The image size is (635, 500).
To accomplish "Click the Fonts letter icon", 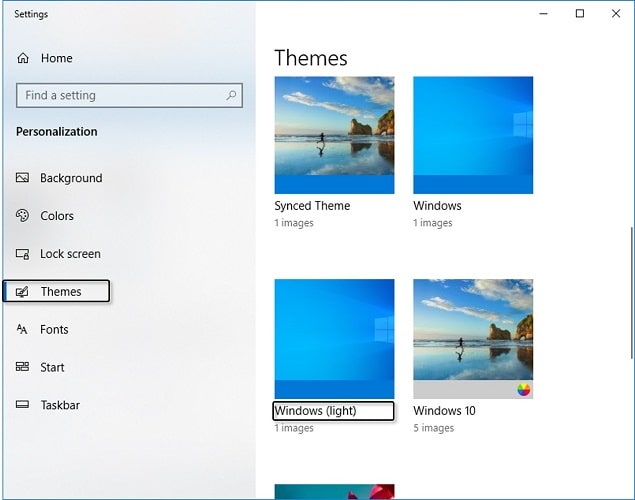I will point(22,329).
